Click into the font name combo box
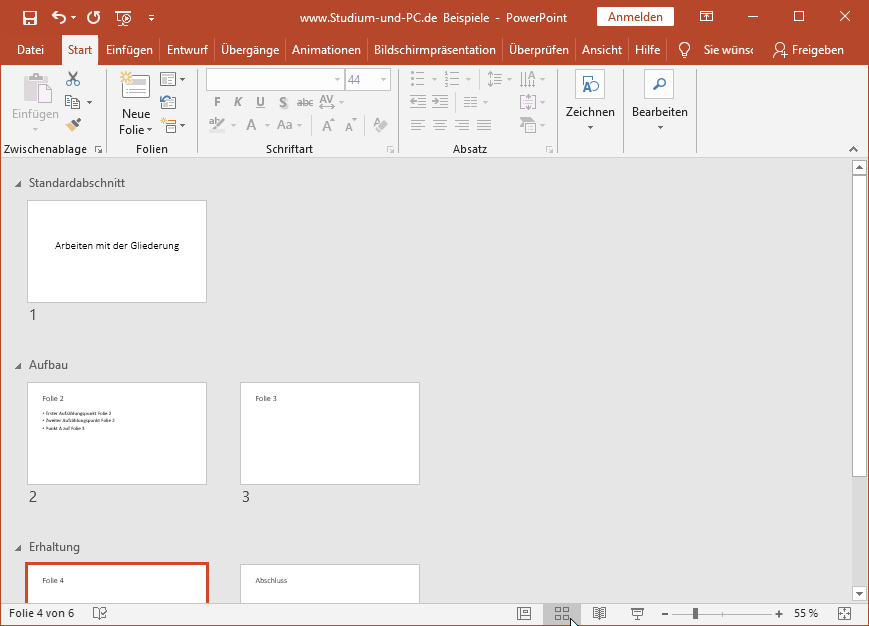 [275, 79]
